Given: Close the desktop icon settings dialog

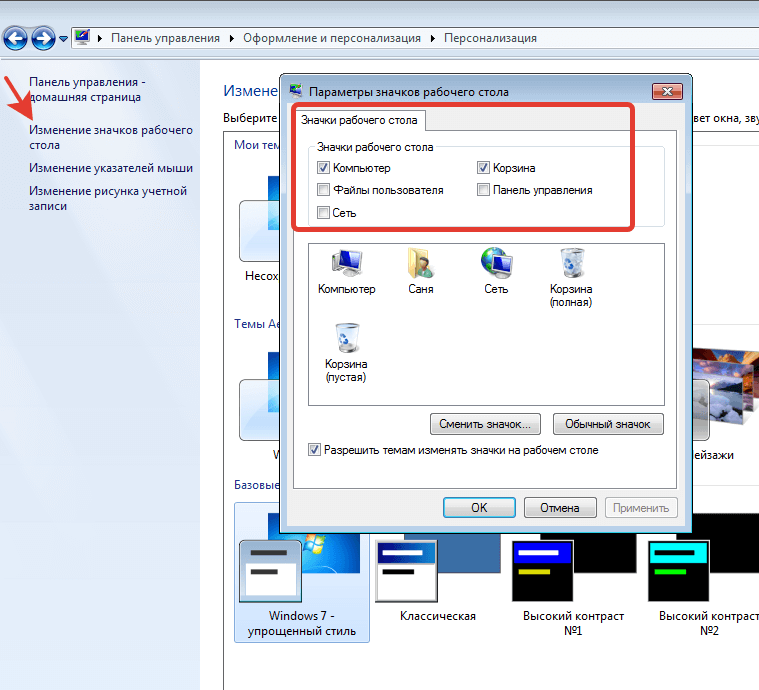Looking at the screenshot, I should (x=667, y=91).
